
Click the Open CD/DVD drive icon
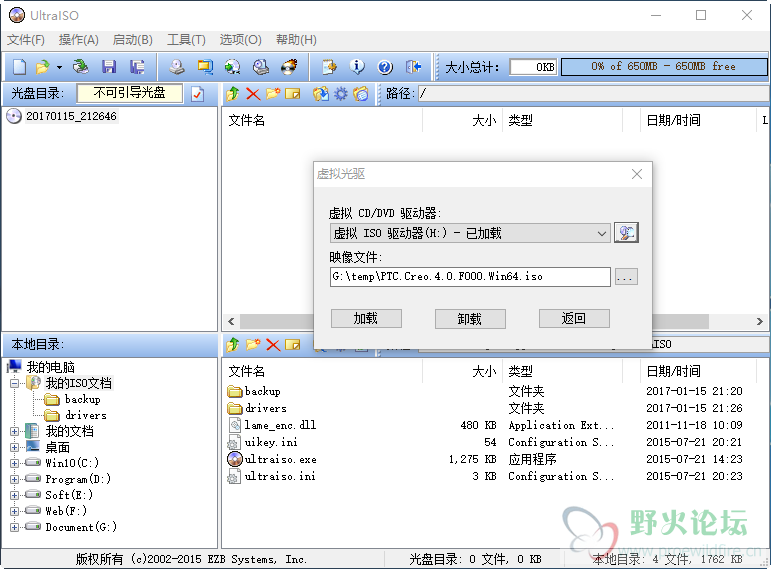pyautogui.click(x=80, y=66)
